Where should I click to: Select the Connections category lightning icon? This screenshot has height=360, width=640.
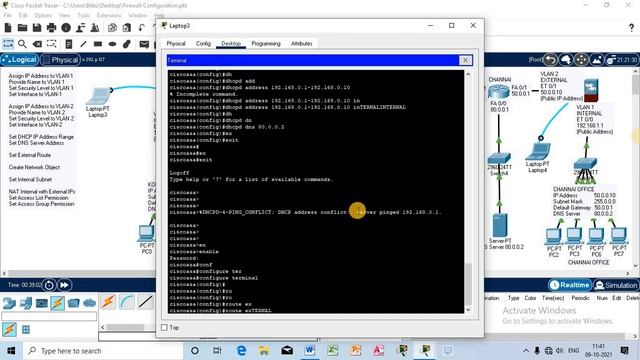pos(58,303)
